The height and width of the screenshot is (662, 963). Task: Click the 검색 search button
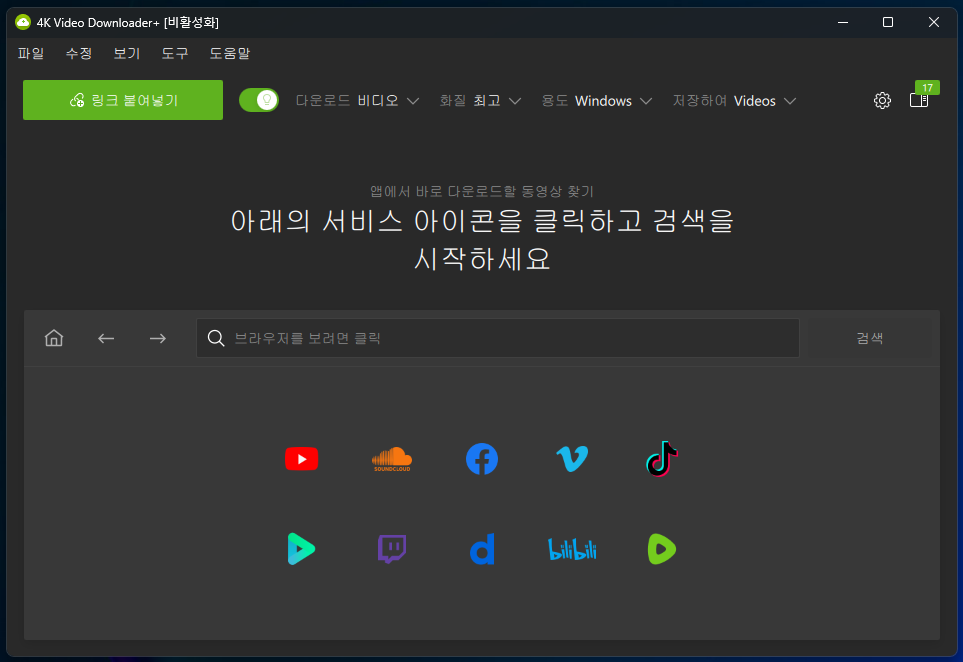coord(870,338)
